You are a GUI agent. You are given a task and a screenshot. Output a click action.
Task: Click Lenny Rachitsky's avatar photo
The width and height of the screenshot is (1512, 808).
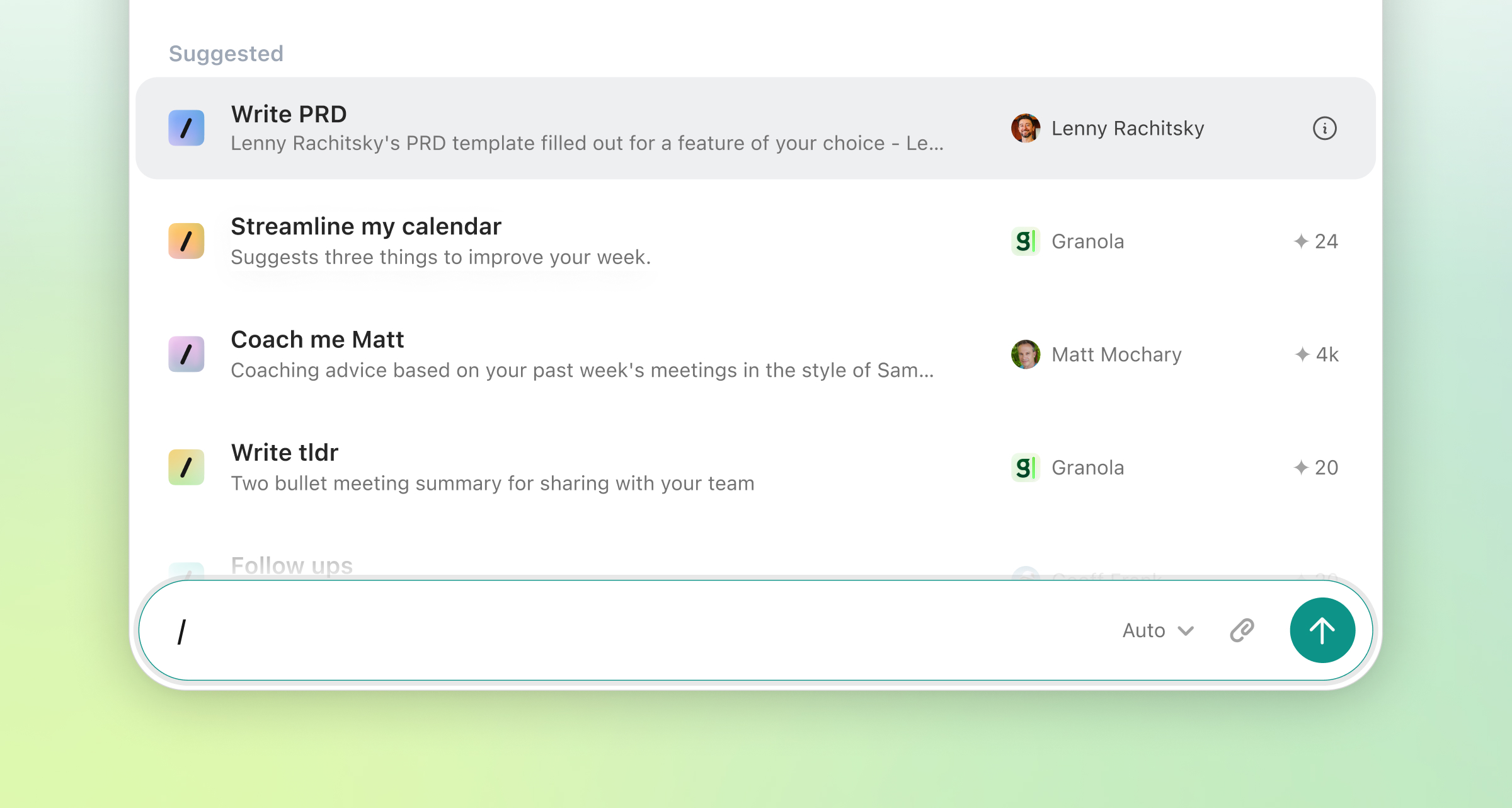coord(1025,129)
